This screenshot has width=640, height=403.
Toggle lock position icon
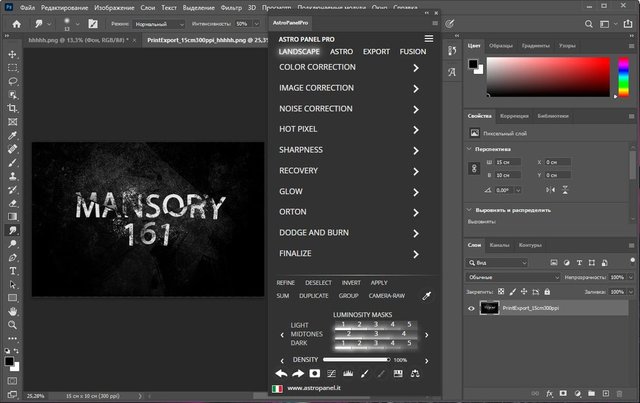pos(524,292)
